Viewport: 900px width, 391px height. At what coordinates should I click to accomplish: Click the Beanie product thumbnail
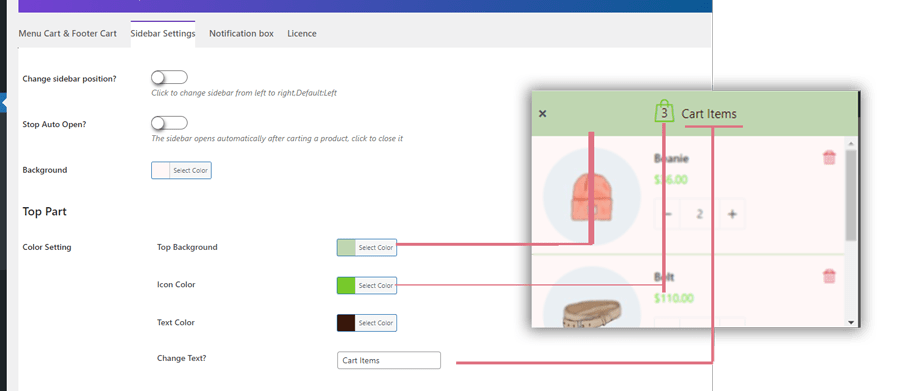[x=591, y=196]
